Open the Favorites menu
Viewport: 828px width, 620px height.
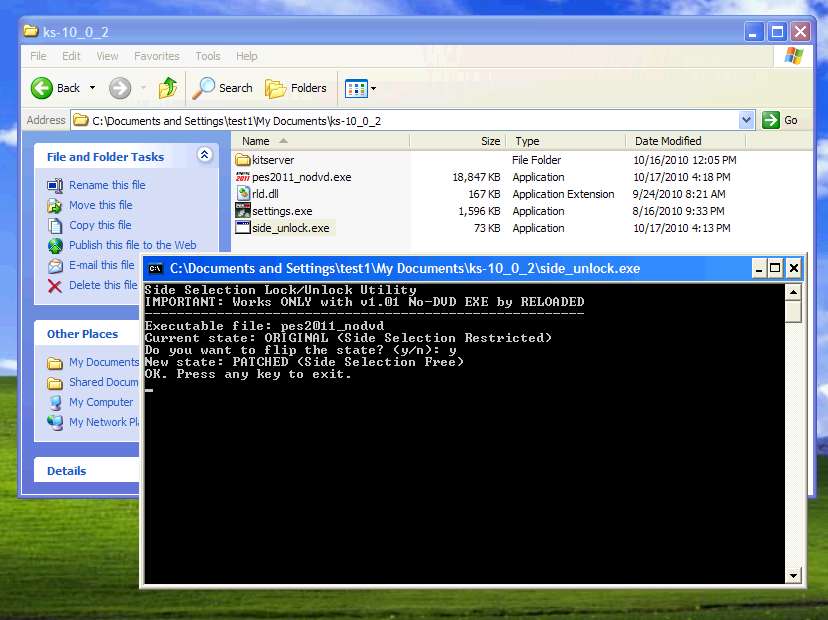157,56
